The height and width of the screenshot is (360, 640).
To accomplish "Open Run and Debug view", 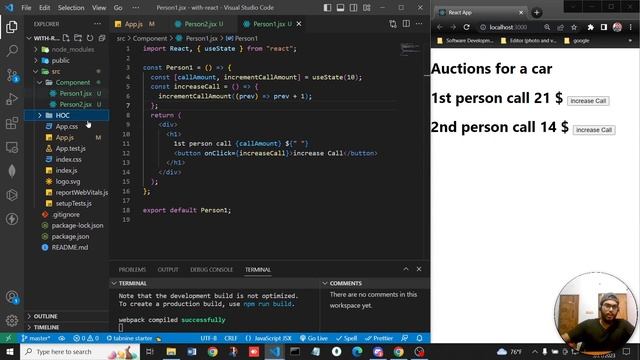I will (x=12, y=99).
